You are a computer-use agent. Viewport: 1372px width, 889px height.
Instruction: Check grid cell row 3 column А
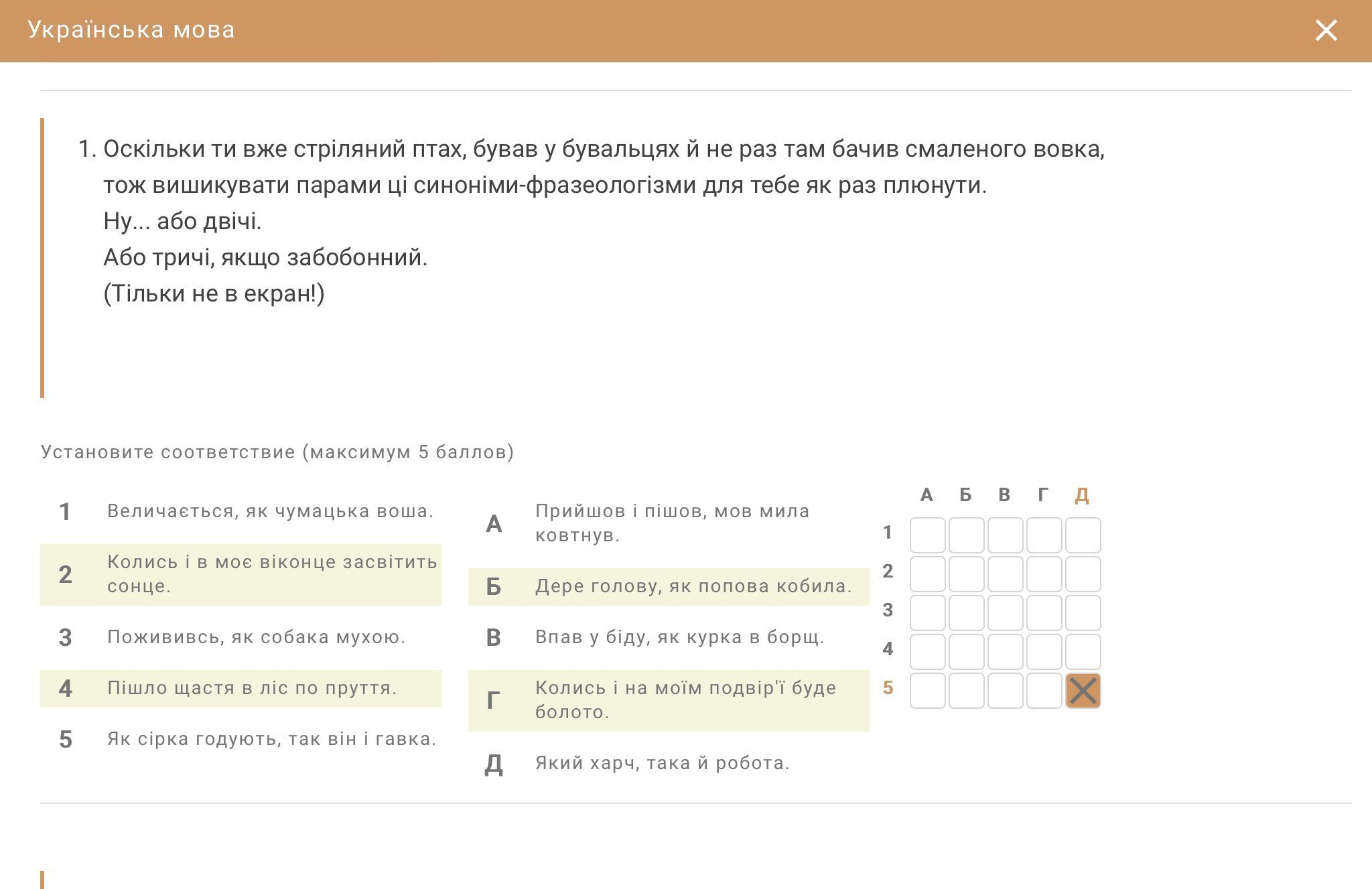[x=927, y=612]
